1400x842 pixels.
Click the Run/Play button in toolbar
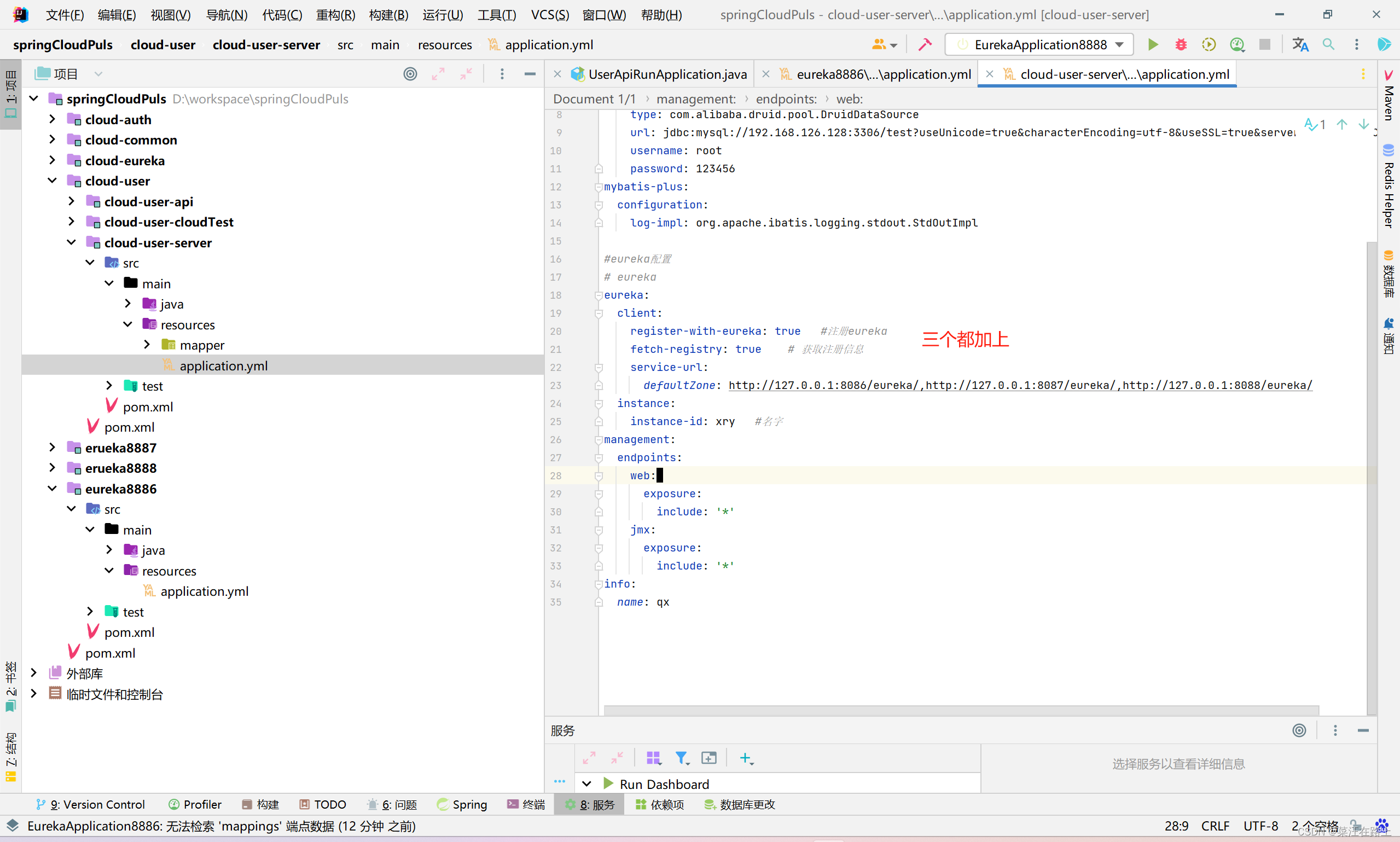(x=1154, y=45)
